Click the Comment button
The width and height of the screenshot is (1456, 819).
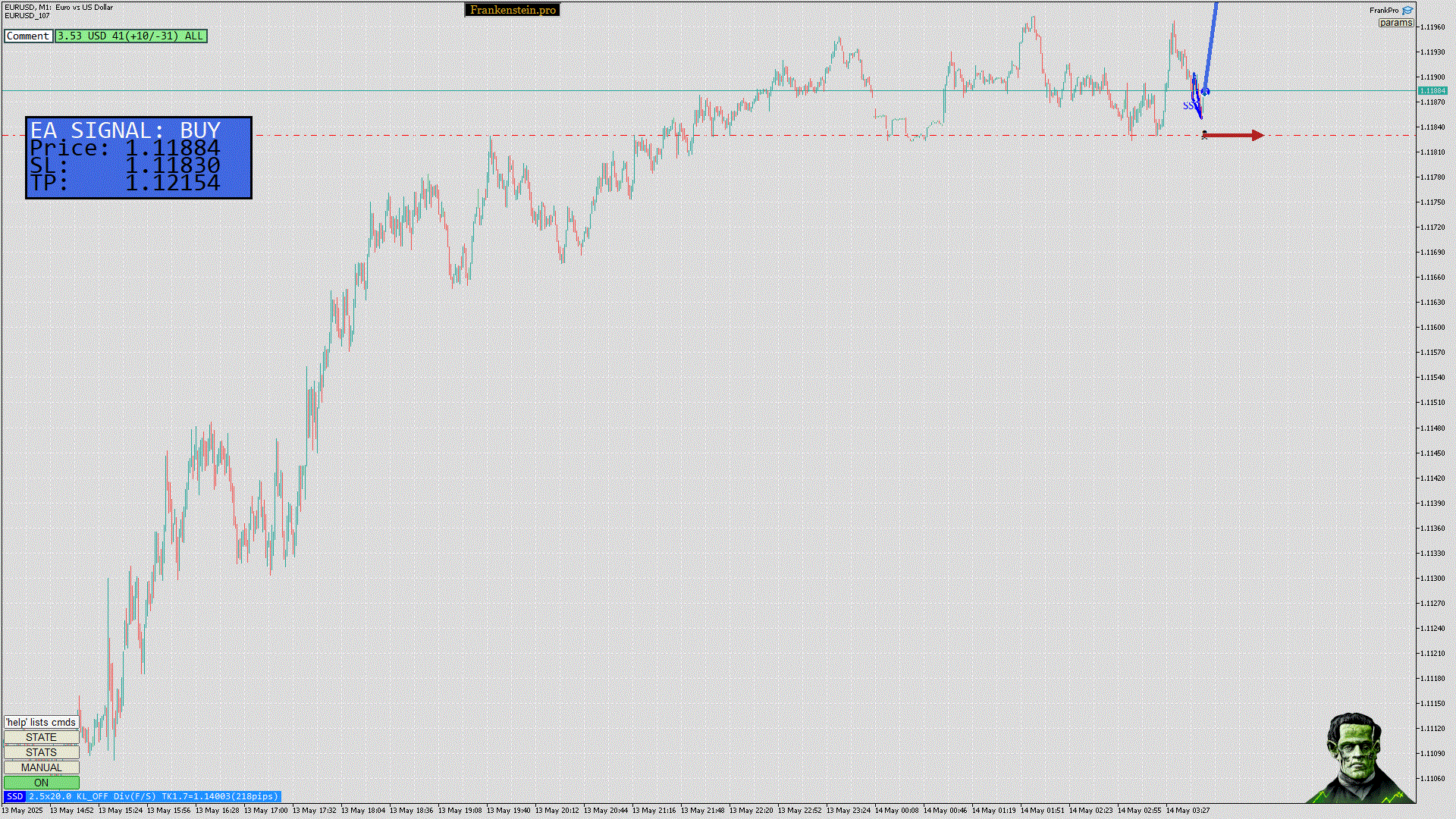click(28, 36)
